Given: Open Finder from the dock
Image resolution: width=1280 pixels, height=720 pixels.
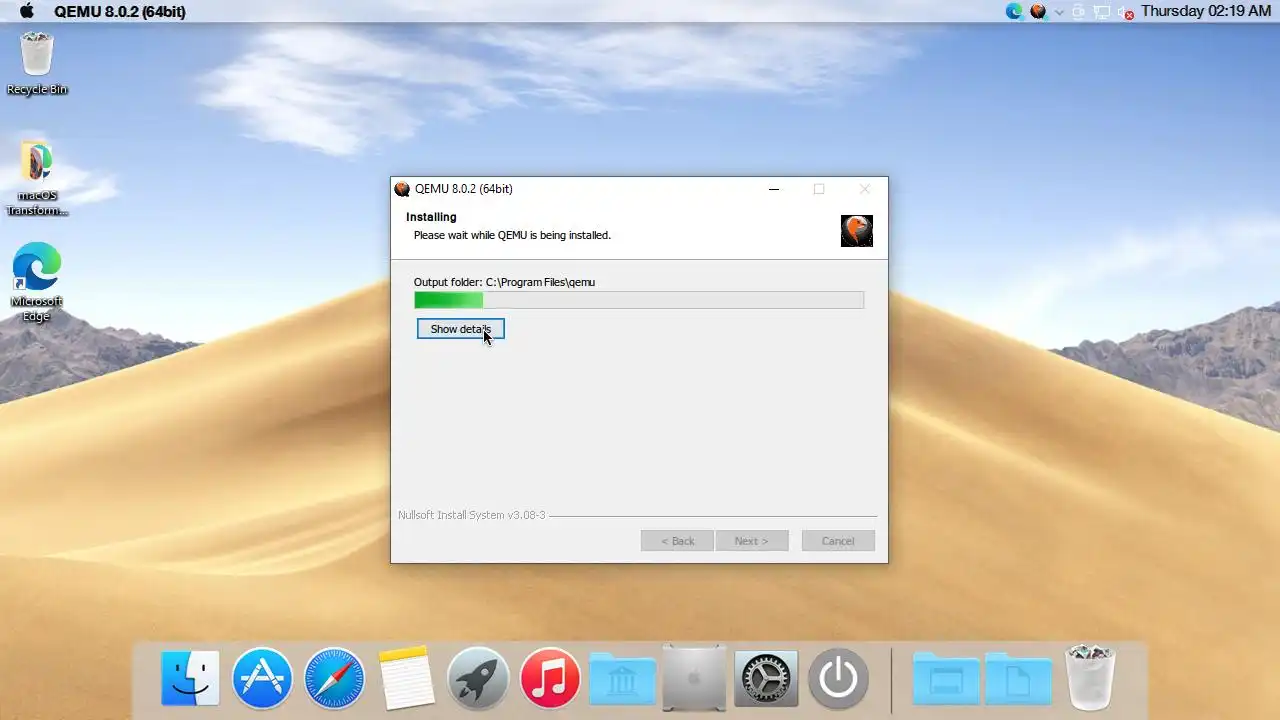Looking at the screenshot, I should pos(190,679).
